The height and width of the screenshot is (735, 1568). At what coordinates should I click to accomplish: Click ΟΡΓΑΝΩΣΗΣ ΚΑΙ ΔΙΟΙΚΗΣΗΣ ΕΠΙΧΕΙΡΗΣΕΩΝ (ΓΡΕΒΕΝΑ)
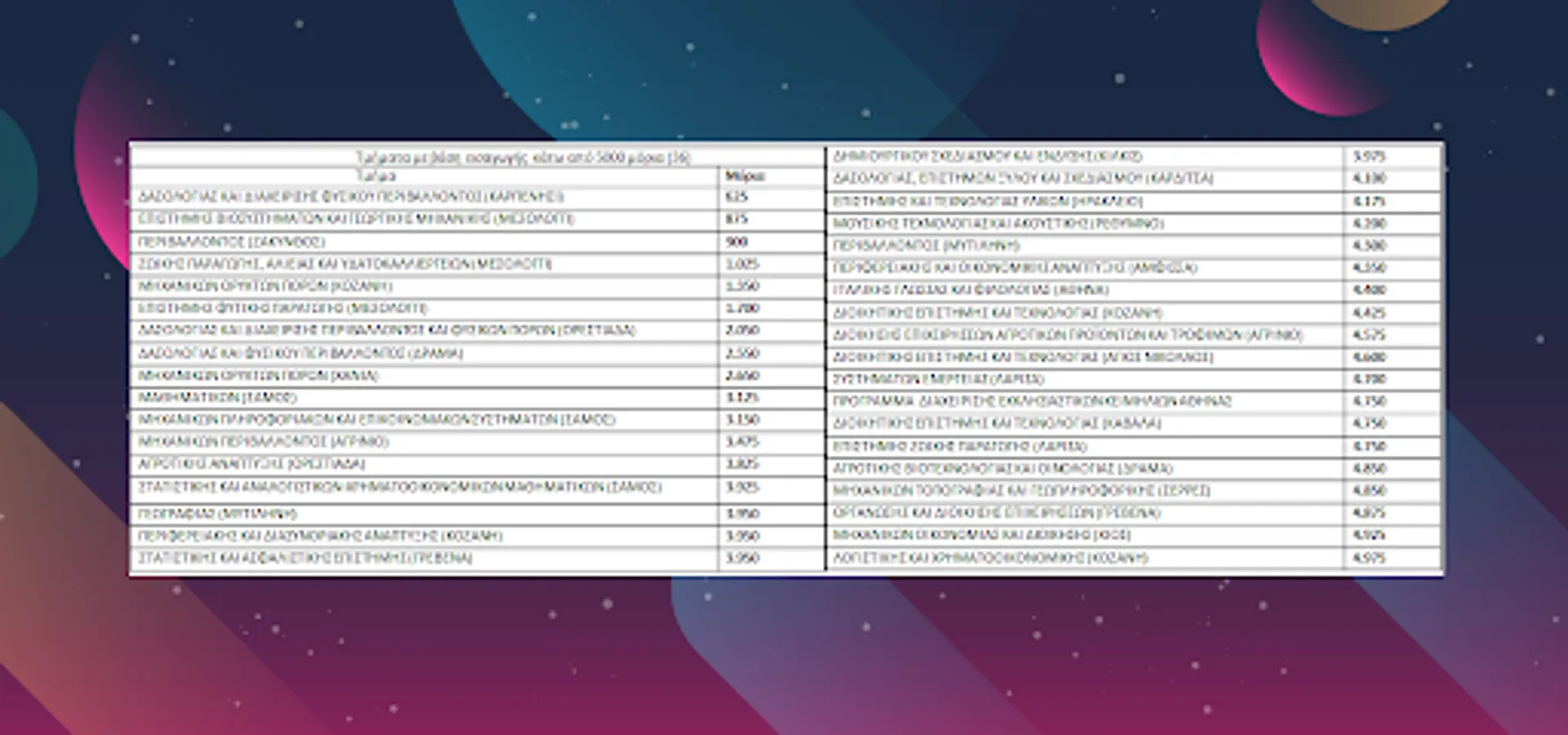click(997, 513)
